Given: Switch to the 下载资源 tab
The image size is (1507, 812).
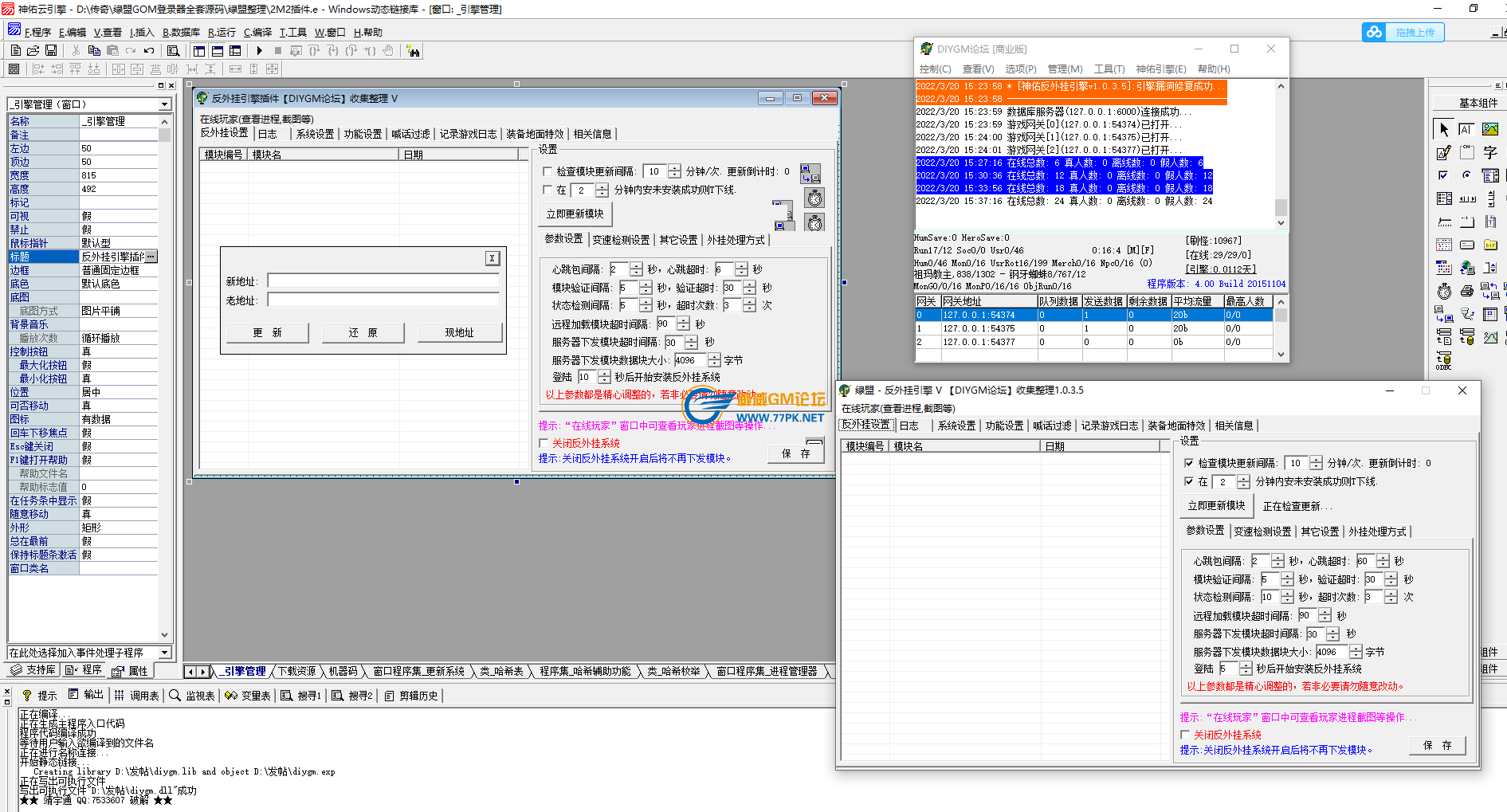Looking at the screenshot, I should pos(296,672).
